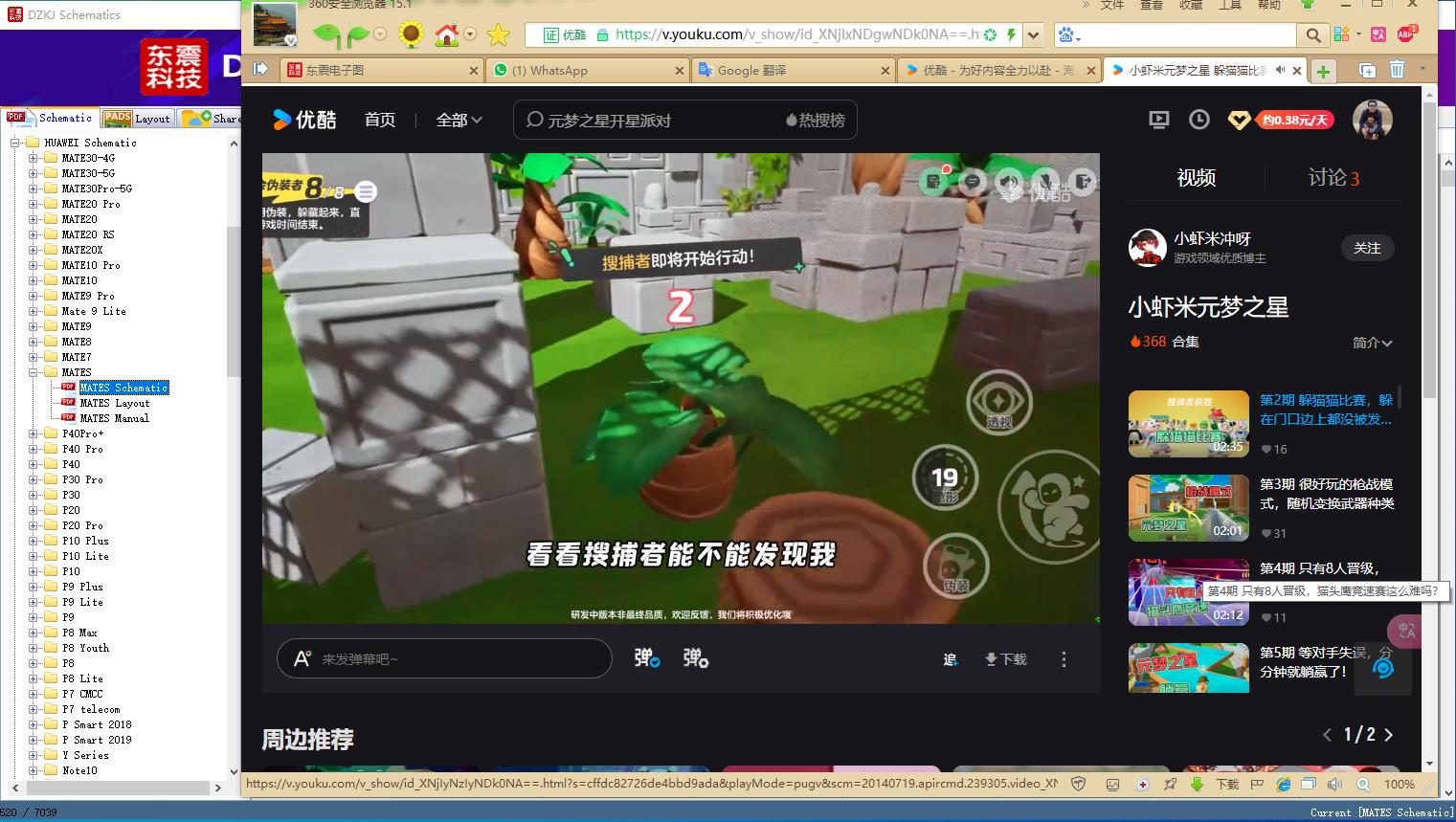Click the sunflower icon in browser toolbar
This screenshot has width=1456, height=822.
click(x=411, y=35)
